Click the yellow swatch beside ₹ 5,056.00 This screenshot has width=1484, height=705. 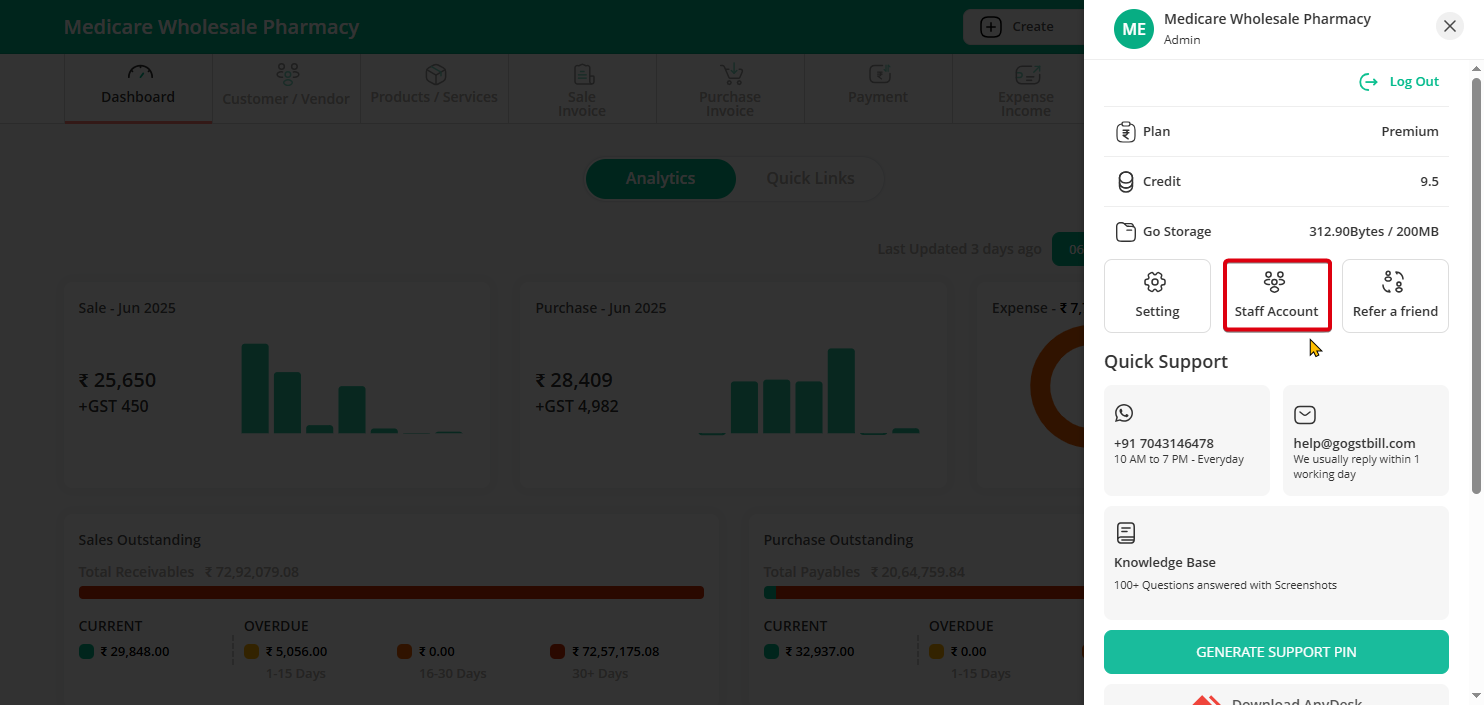252,652
